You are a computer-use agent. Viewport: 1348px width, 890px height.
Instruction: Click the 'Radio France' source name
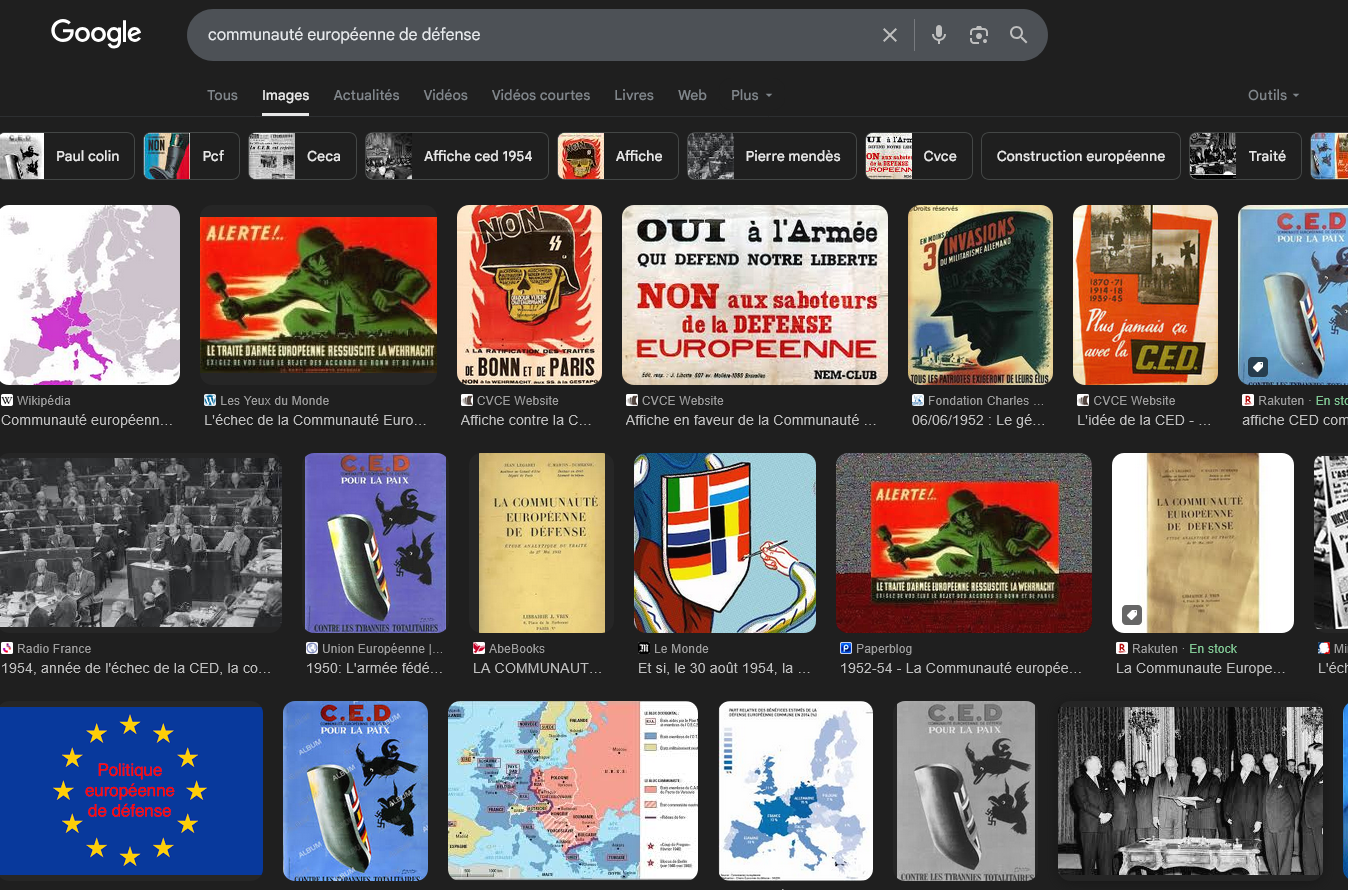click(x=54, y=649)
